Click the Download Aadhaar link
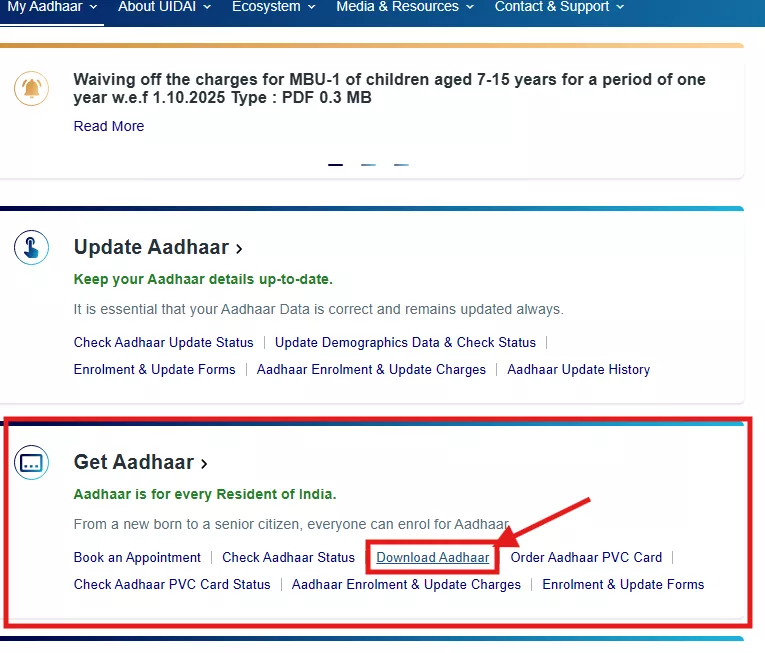The height and width of the screenshot is (653, 765). [x=433, y=557]
